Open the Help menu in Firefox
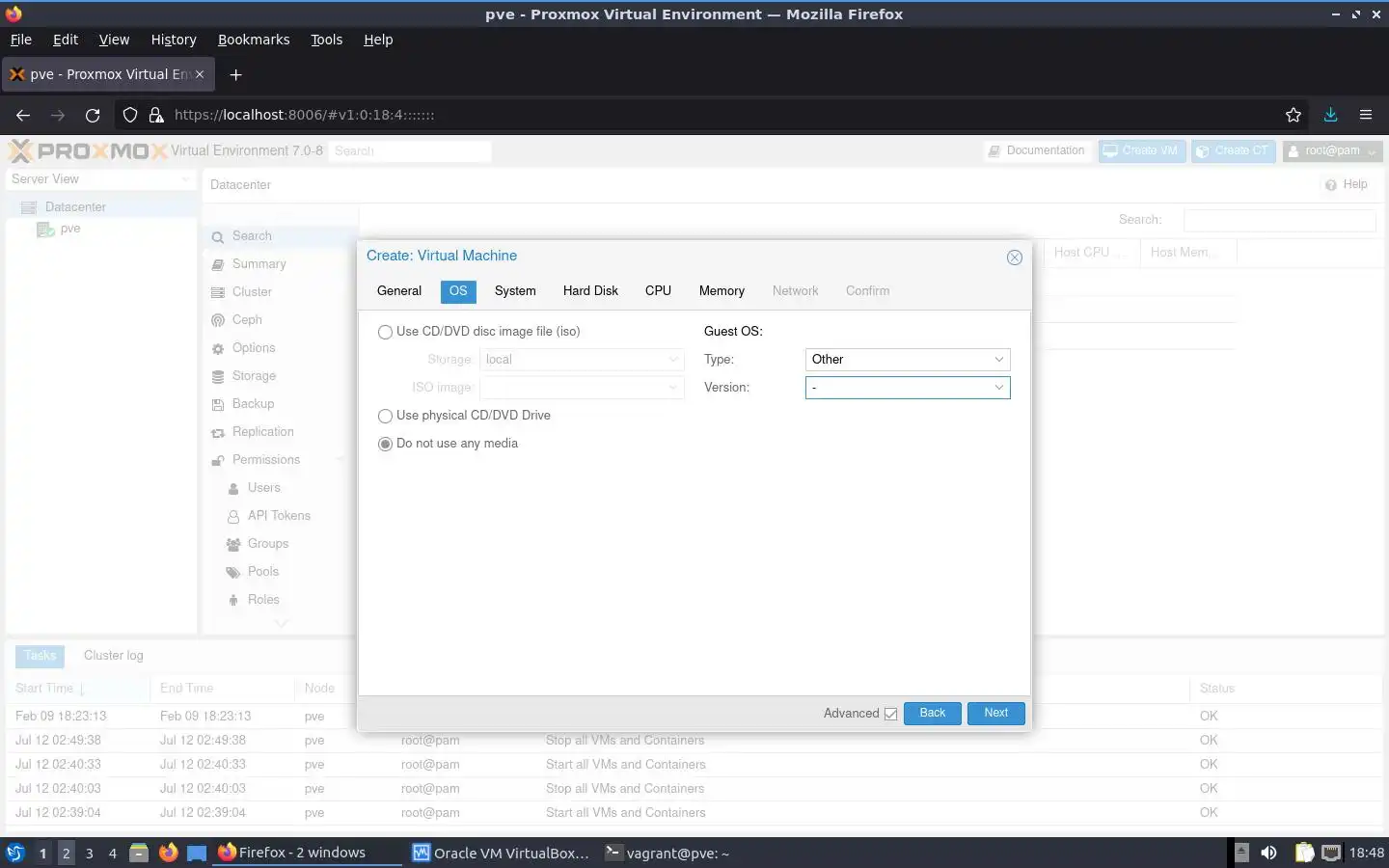1389x868 pixels. click(x=378, y=40)
